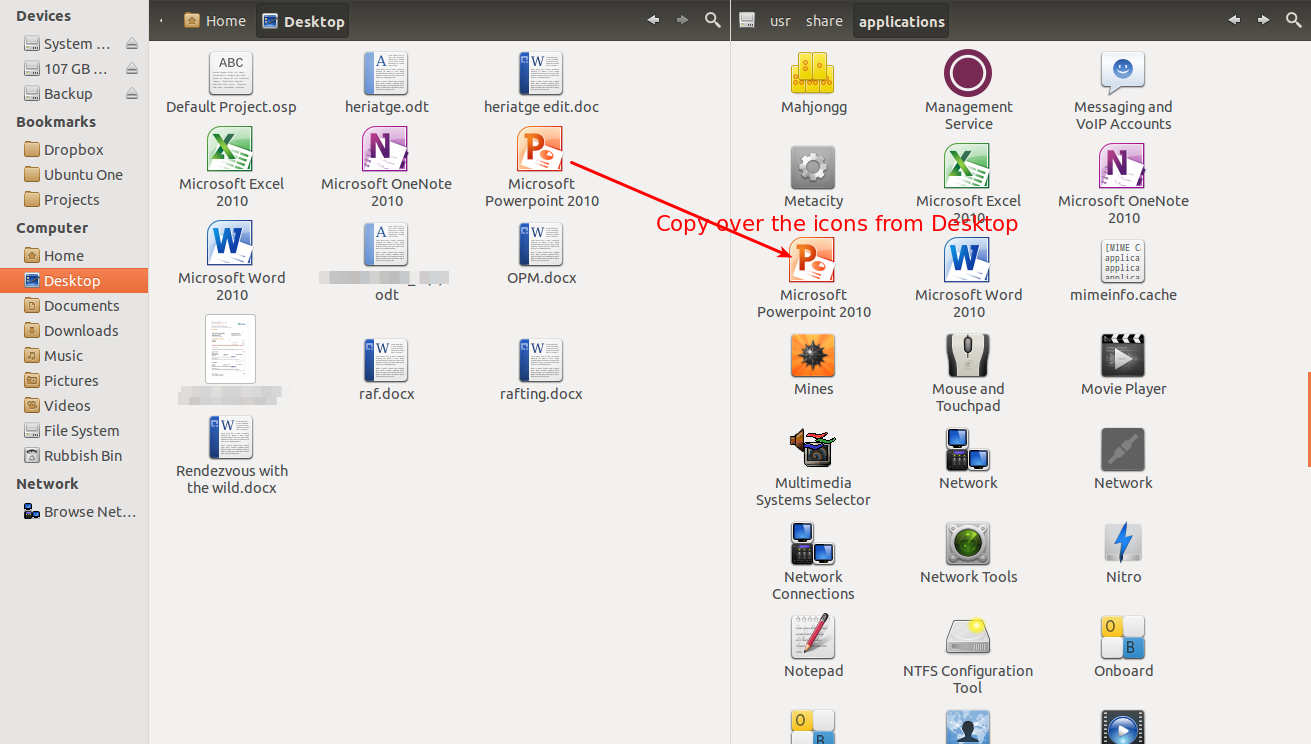Search in the applications pane

(x=1293, y=20)
